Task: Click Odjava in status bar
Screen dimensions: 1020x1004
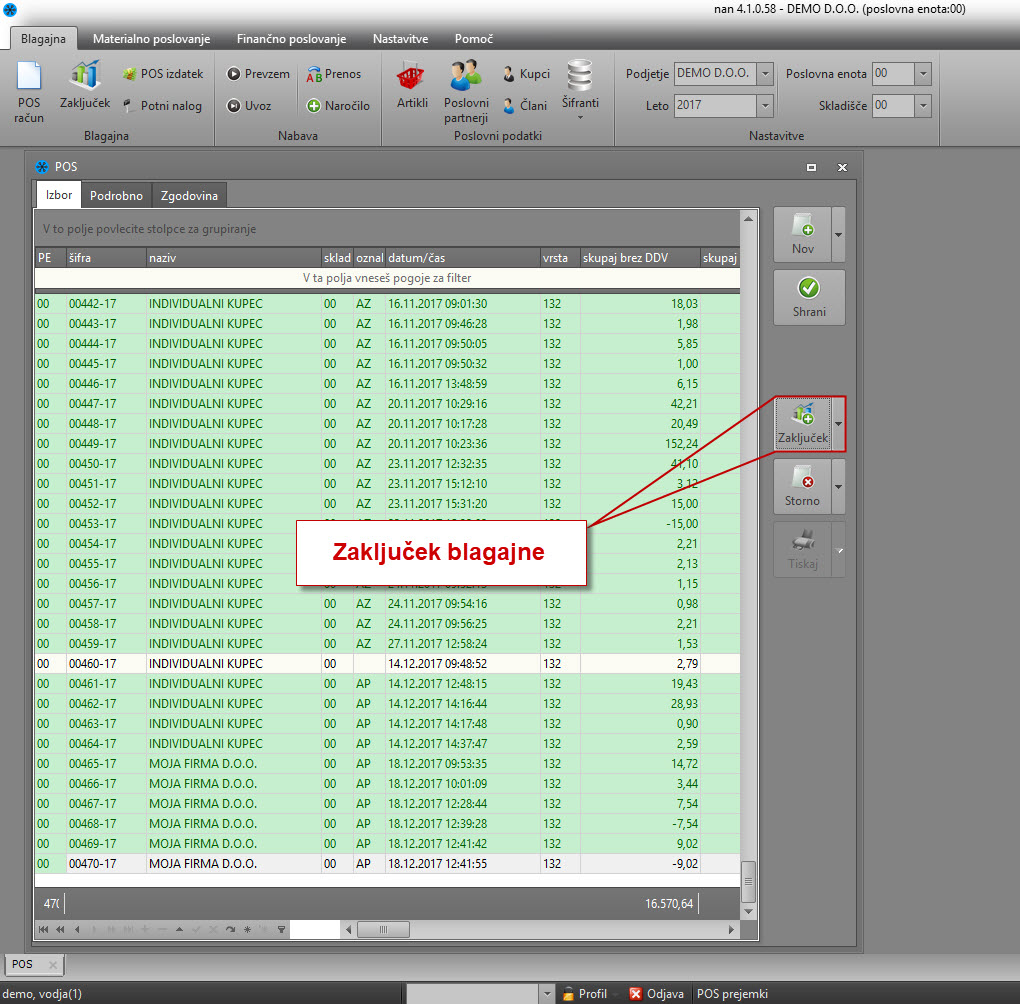Action: (656, 994)
